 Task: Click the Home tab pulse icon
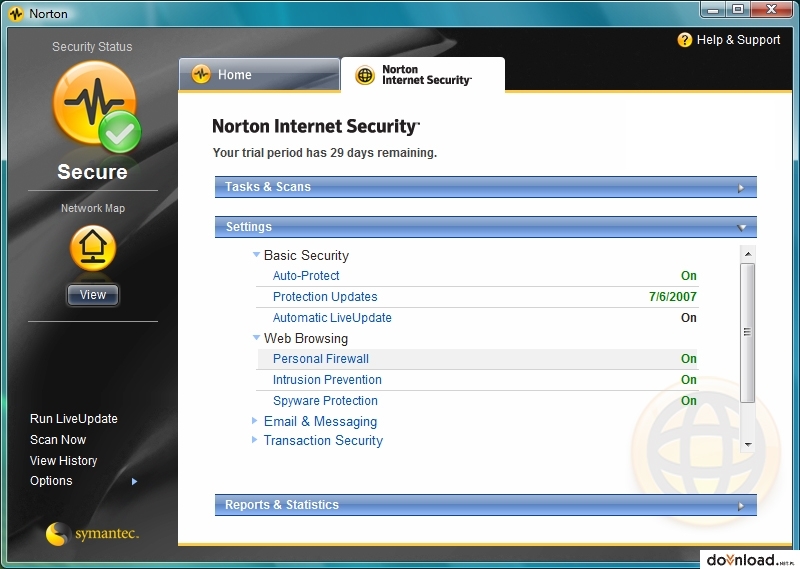coord(201,75)
